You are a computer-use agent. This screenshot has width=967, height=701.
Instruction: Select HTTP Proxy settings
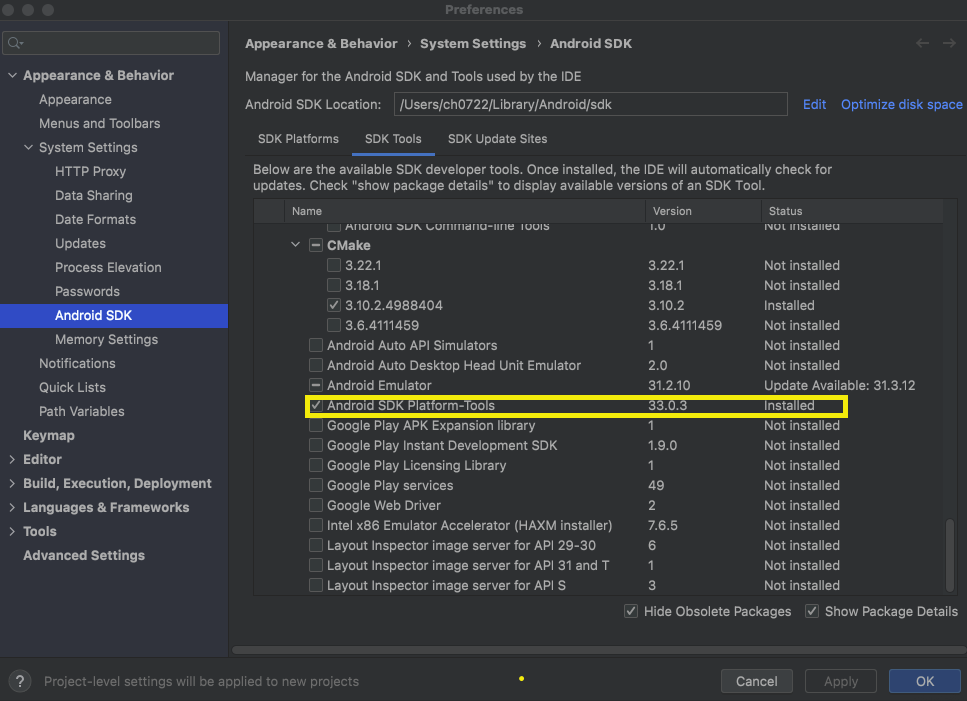[x=90, y=171]
